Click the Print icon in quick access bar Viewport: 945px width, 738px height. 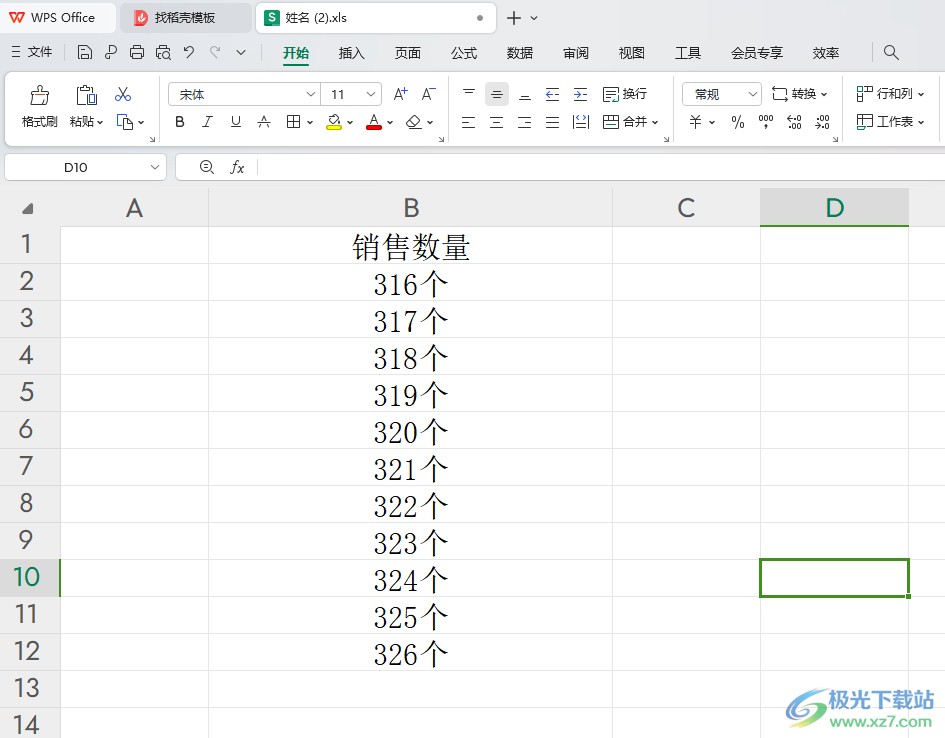click(x=137, y=53)
